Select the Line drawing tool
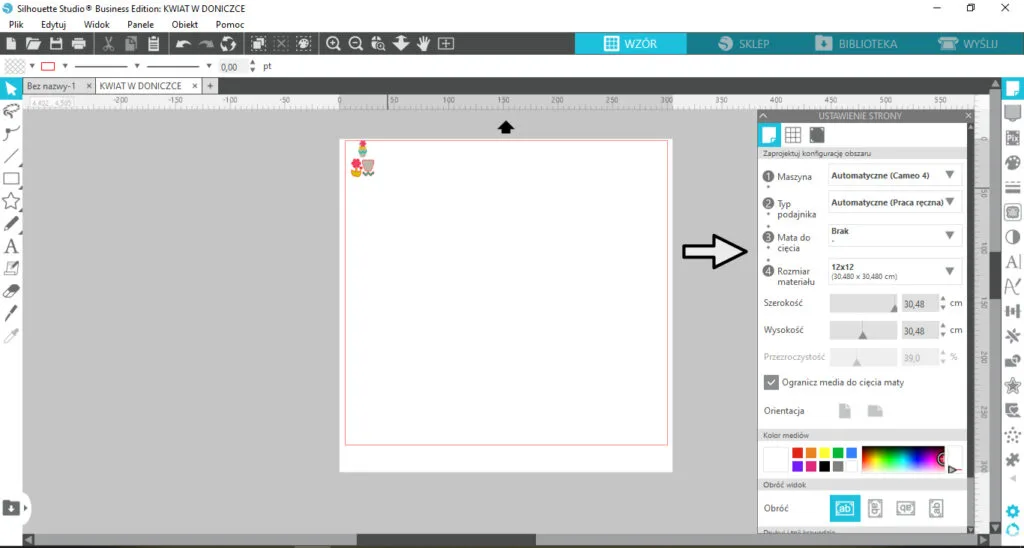Viewport: 1024px width, 548px height. (11, 155)
